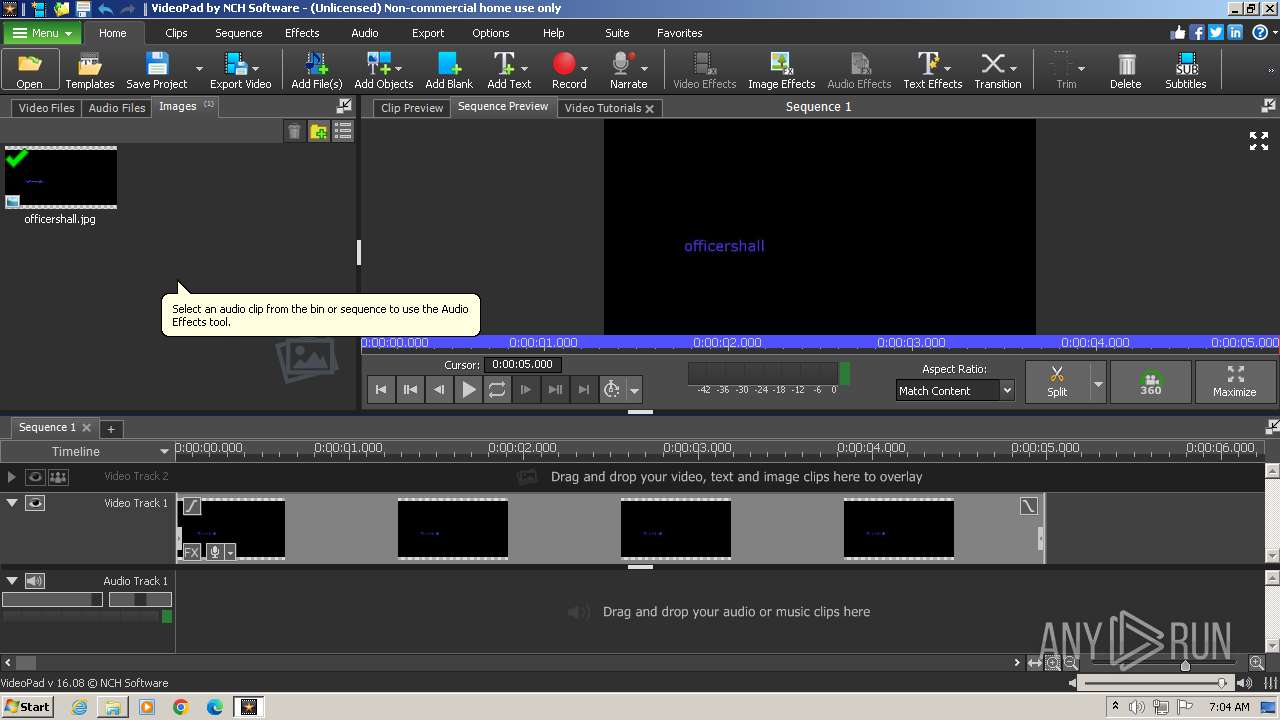Open the Effects ribbon tab
Screen dimensions: 1280x720
point(302,33)
